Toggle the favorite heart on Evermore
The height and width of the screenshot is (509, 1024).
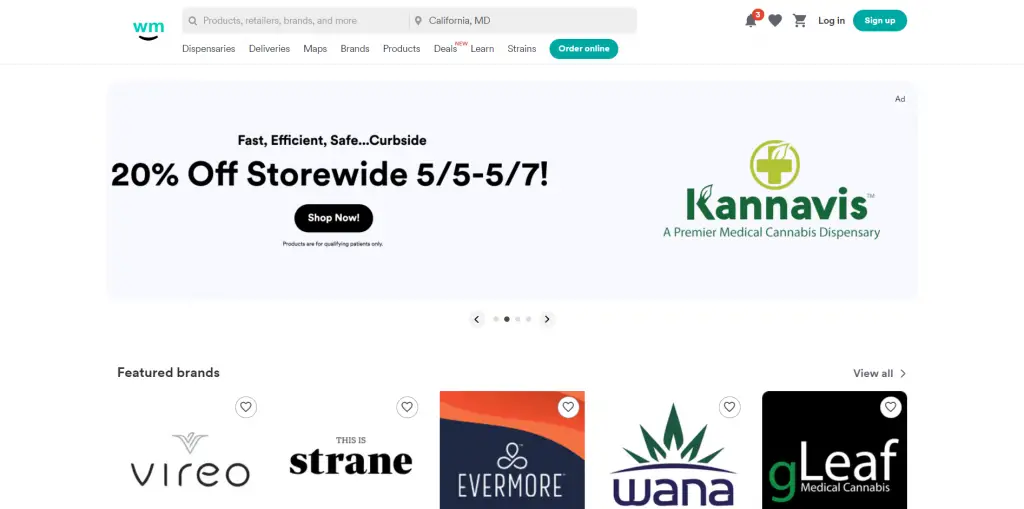point(568,407)
